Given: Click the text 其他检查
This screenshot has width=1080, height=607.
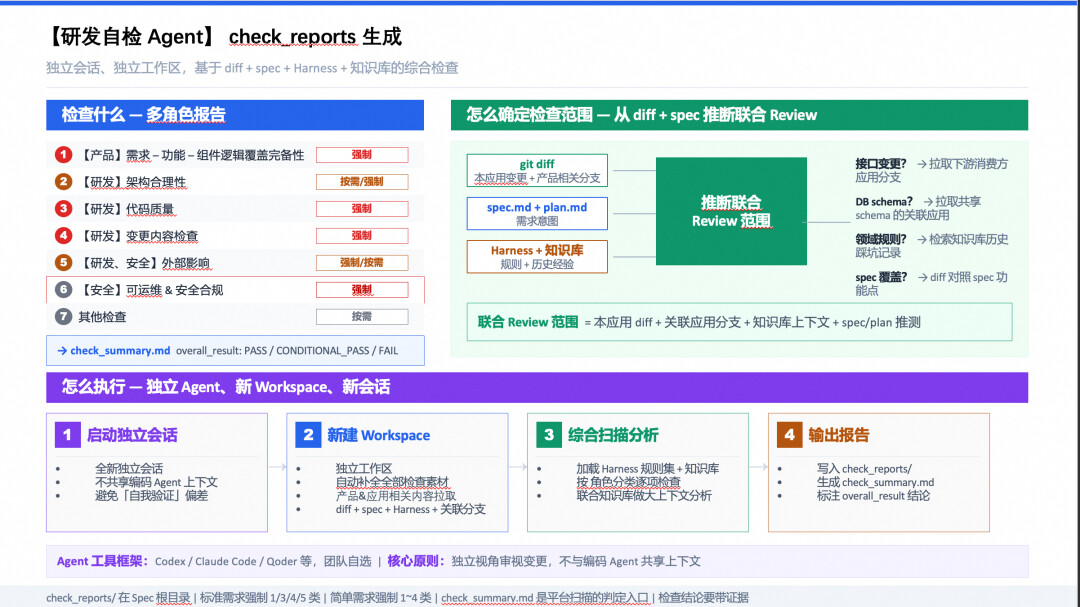Looking at the screenshot, I should click(x=102, y=317).
